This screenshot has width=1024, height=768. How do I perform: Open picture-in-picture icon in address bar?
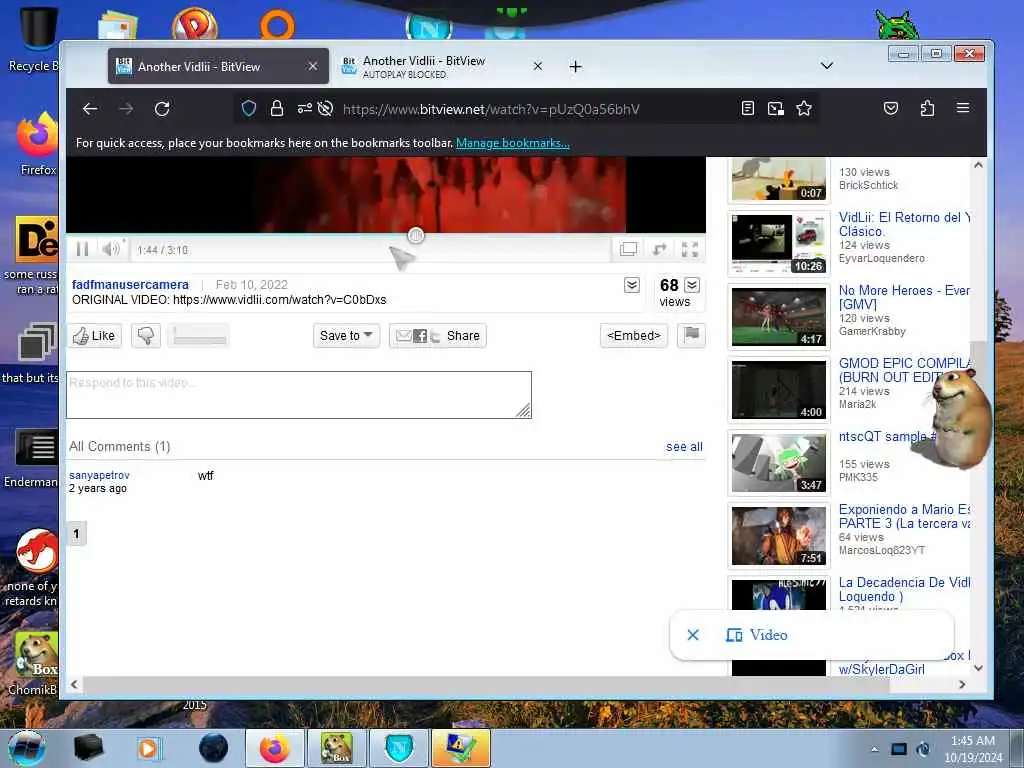[775, 108]
